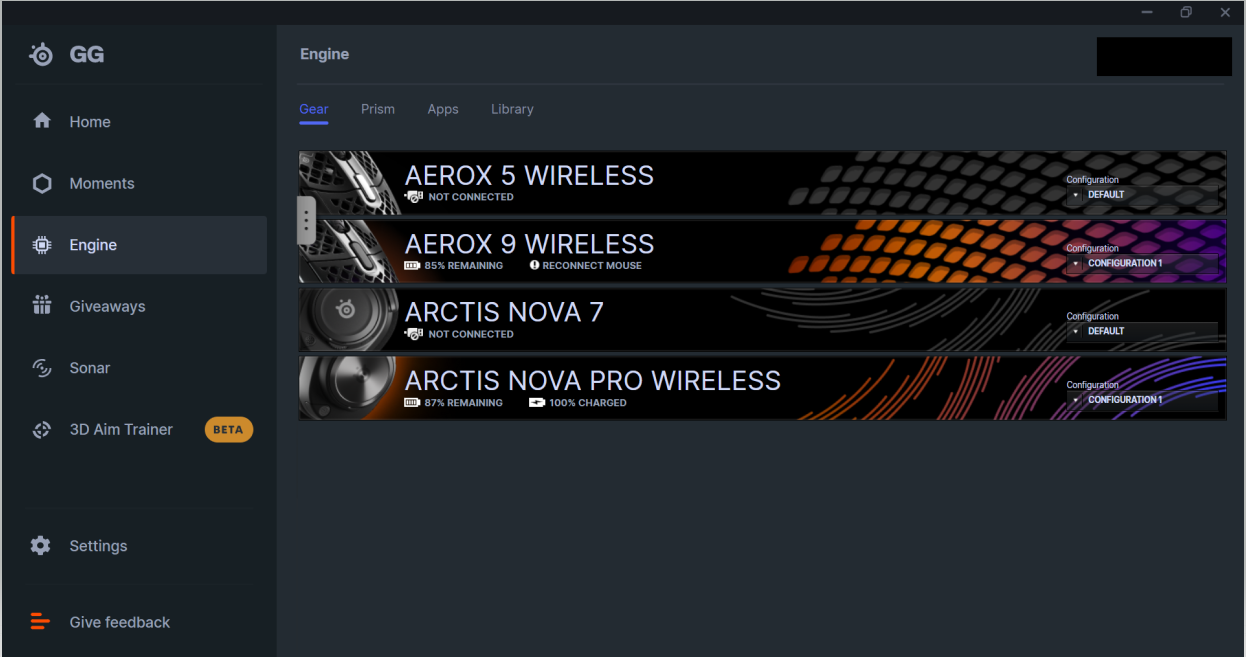
Task: Click Arctis Nova Pro battery remaining icon
Action: click(x=412, y=403)
